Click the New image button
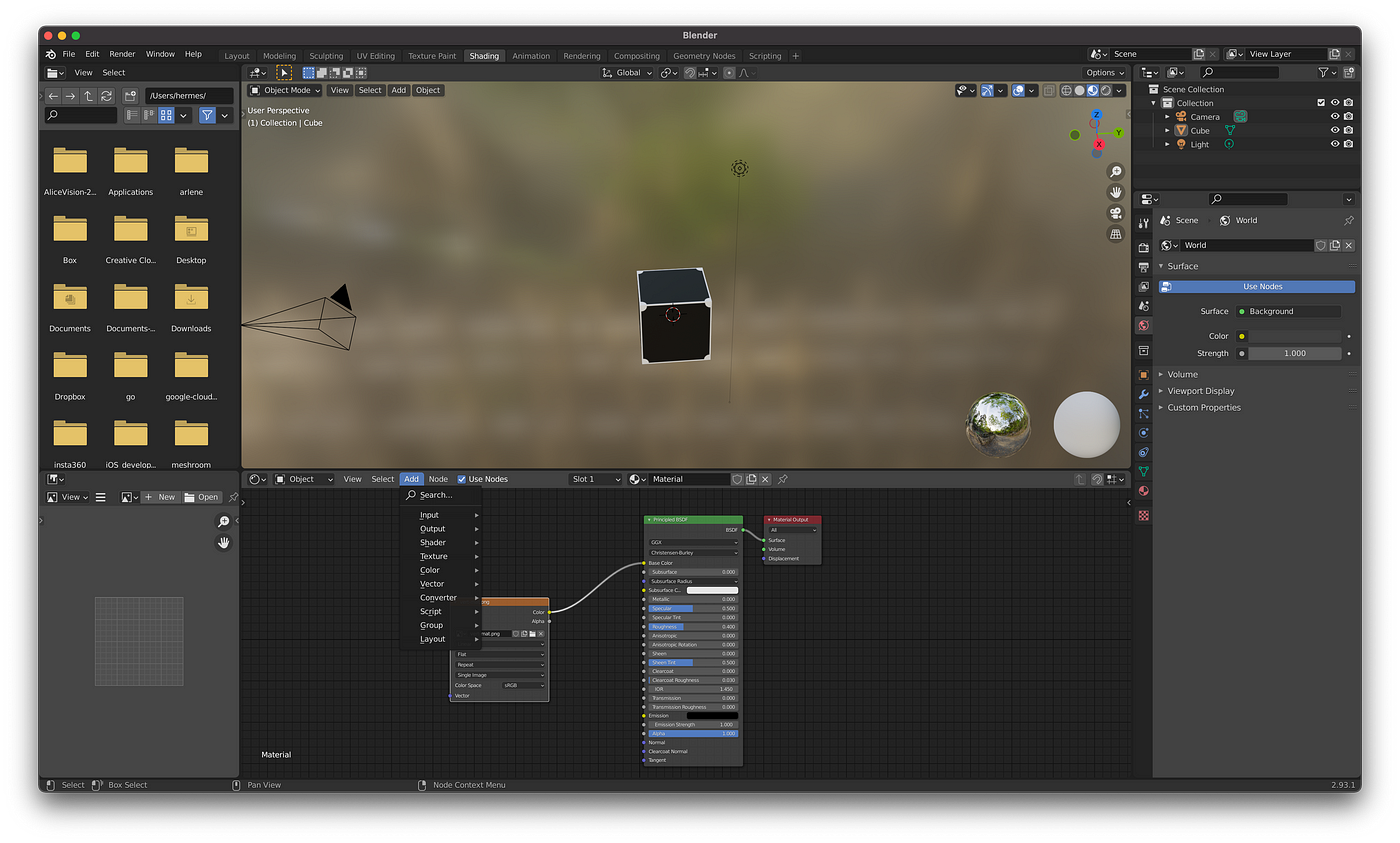This screenshot has width=1400, height=843. click(160, 497)
